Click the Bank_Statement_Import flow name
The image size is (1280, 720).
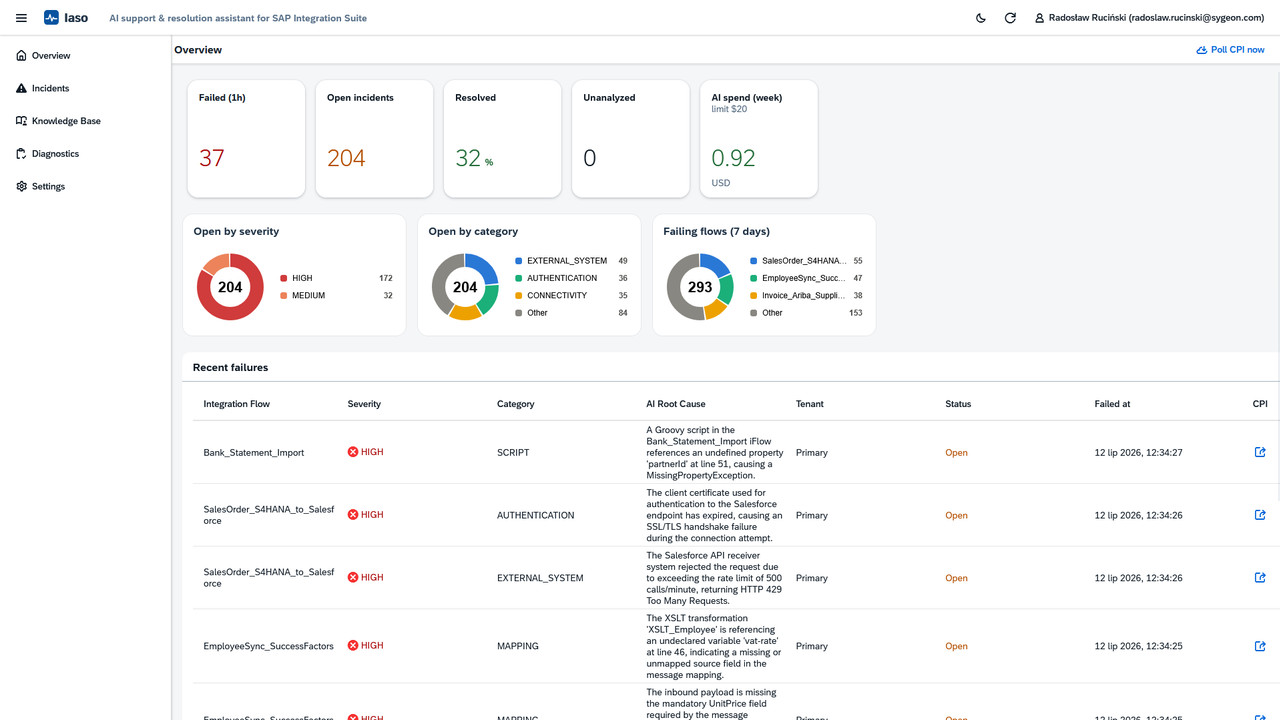pyautogui.click(x=254, y=453)
